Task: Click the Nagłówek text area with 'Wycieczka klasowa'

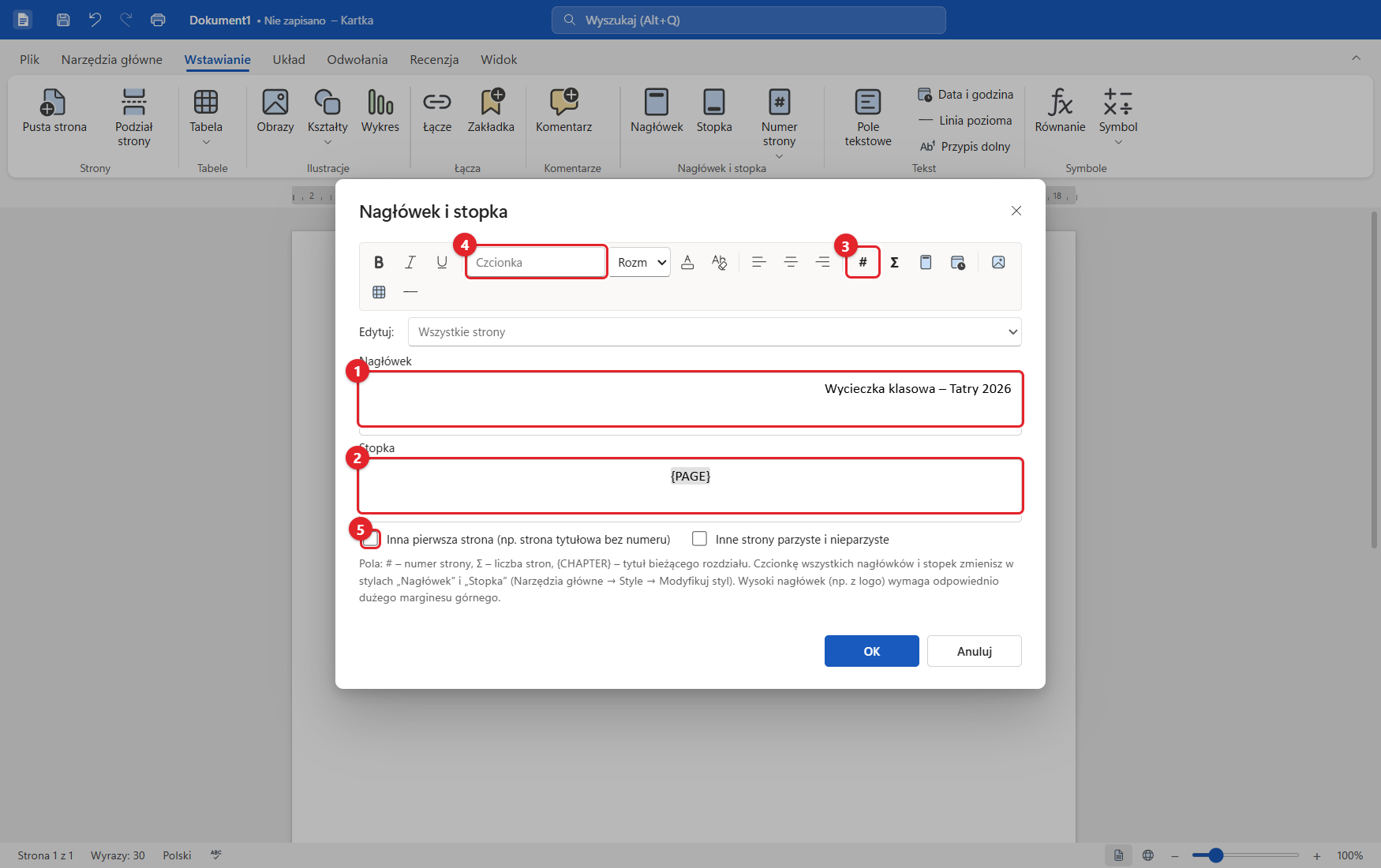Action: point(690,399)
